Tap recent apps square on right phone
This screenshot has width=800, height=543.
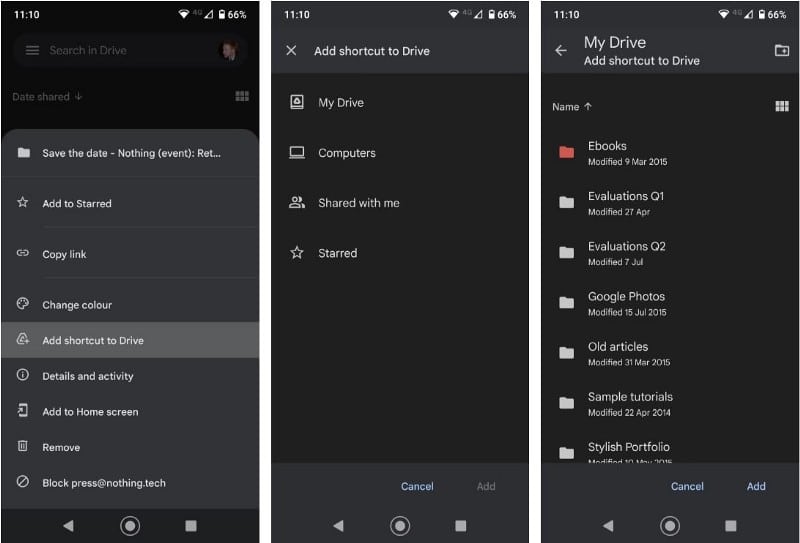pyautogui.click(x=730, y=526)
